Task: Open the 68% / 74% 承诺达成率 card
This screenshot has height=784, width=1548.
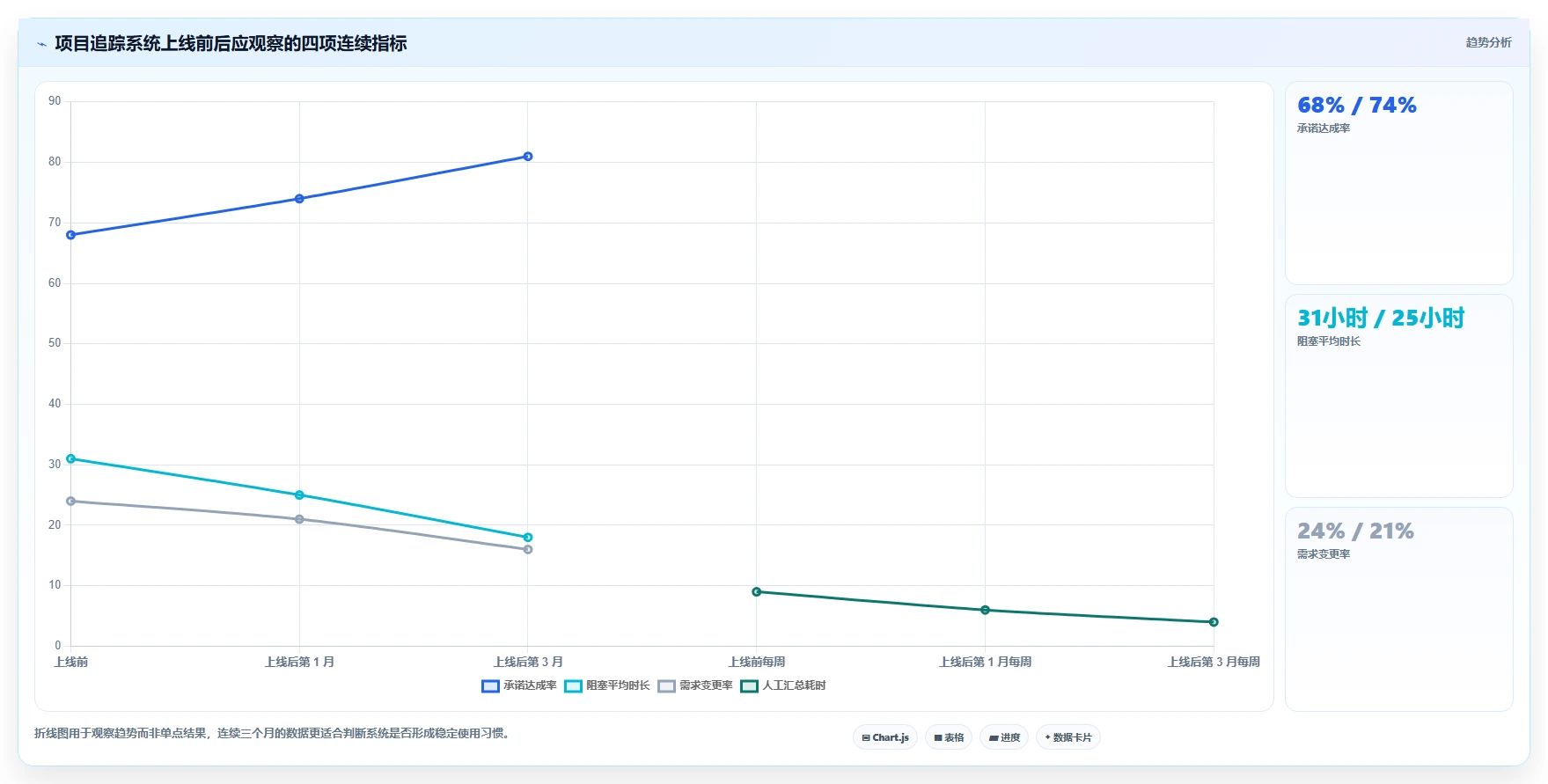Action: (x=1399, y=183)
